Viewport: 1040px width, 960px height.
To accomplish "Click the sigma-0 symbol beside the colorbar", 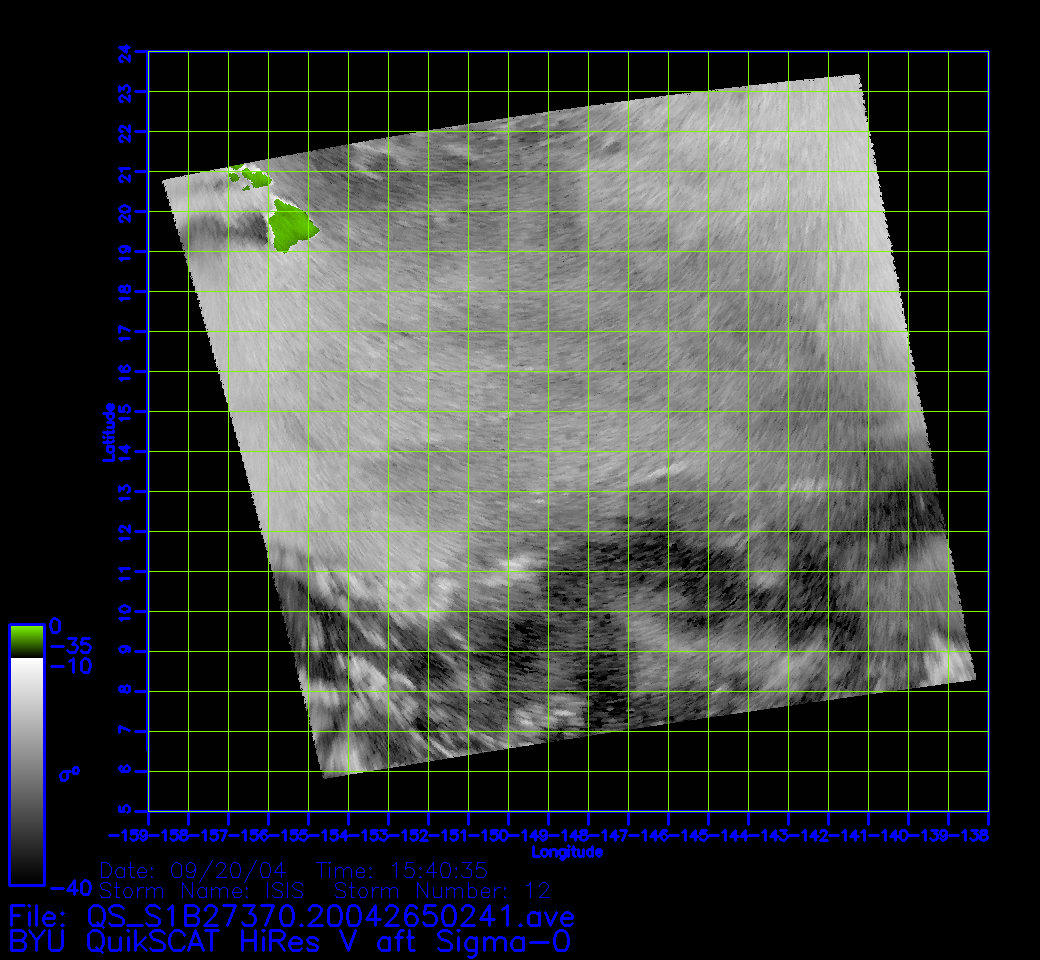I will (x=69, y=773).
